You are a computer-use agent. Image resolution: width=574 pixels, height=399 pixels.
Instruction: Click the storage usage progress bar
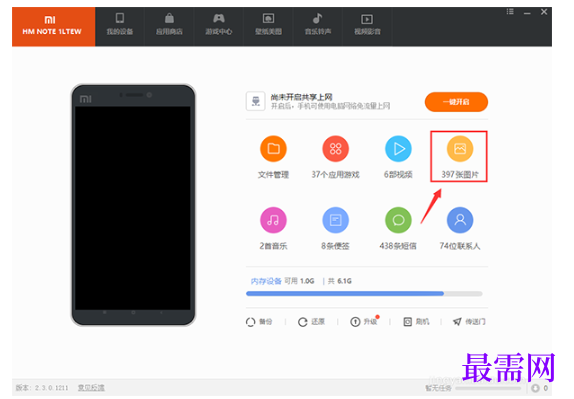364,293
